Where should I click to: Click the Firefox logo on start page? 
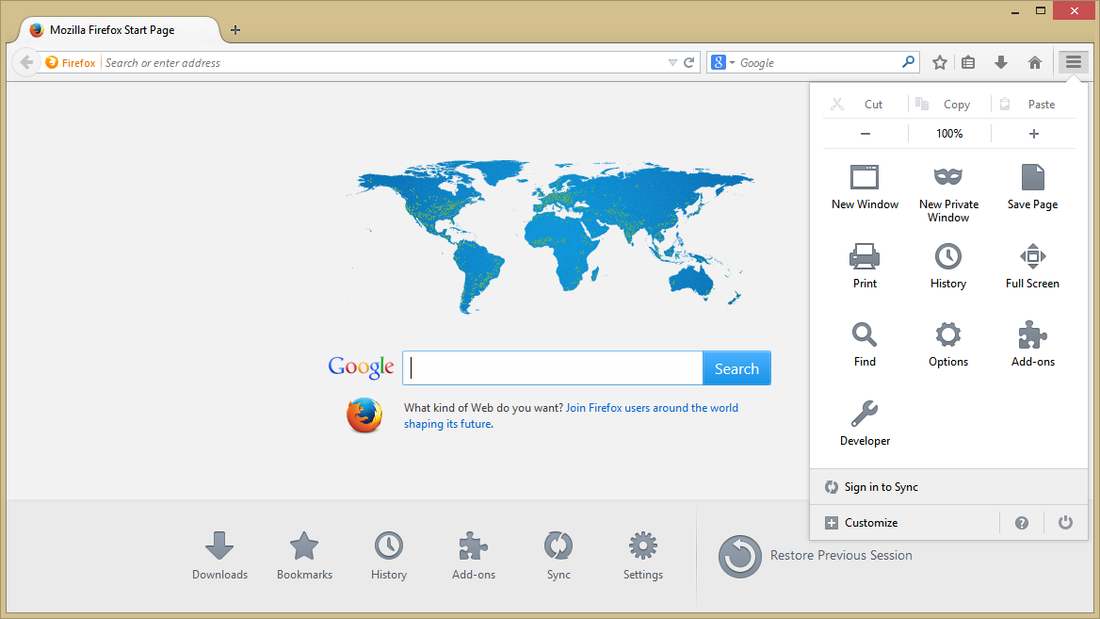[364, 415]
